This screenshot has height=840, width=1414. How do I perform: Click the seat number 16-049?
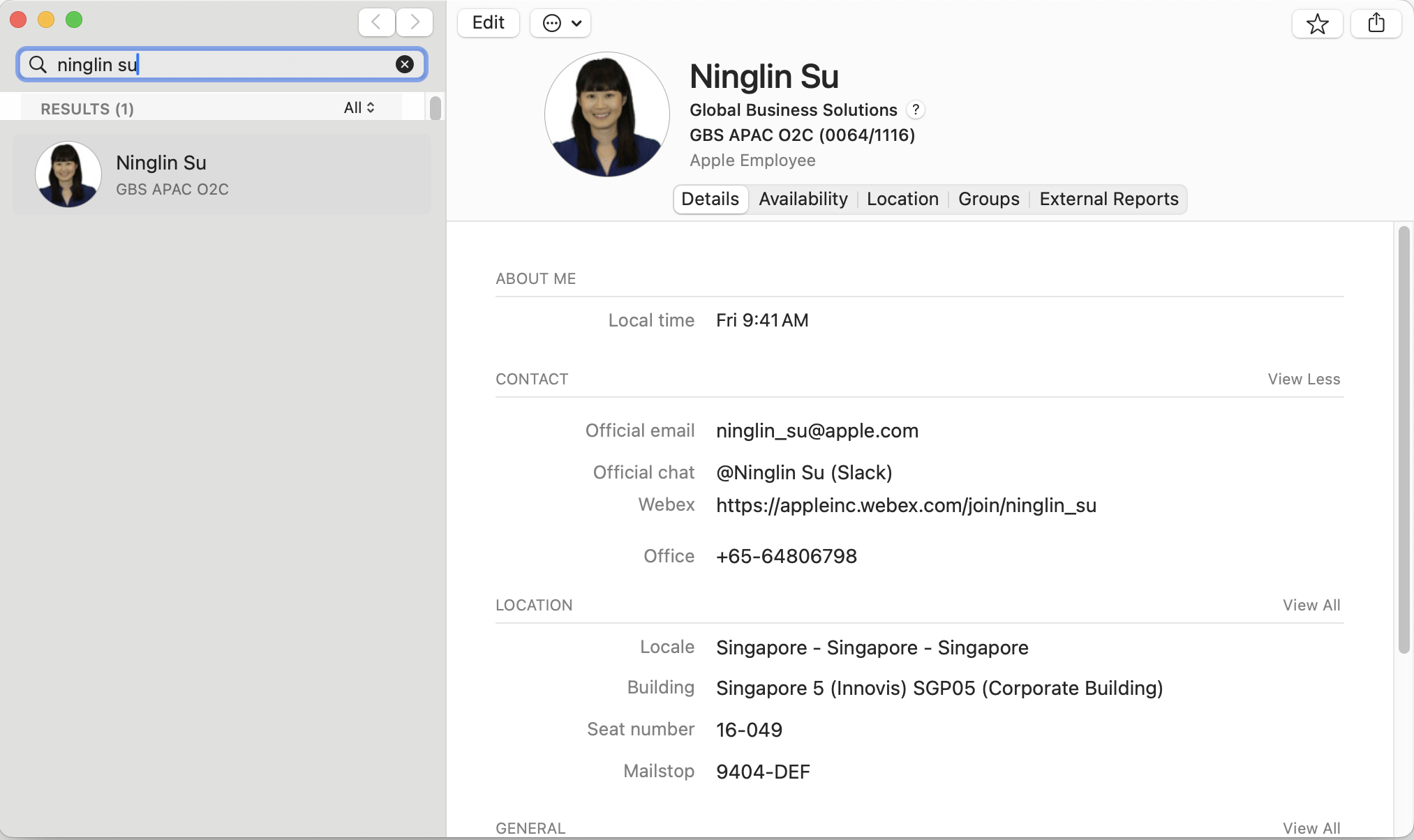pyautogui.click(x=749, y=730)
